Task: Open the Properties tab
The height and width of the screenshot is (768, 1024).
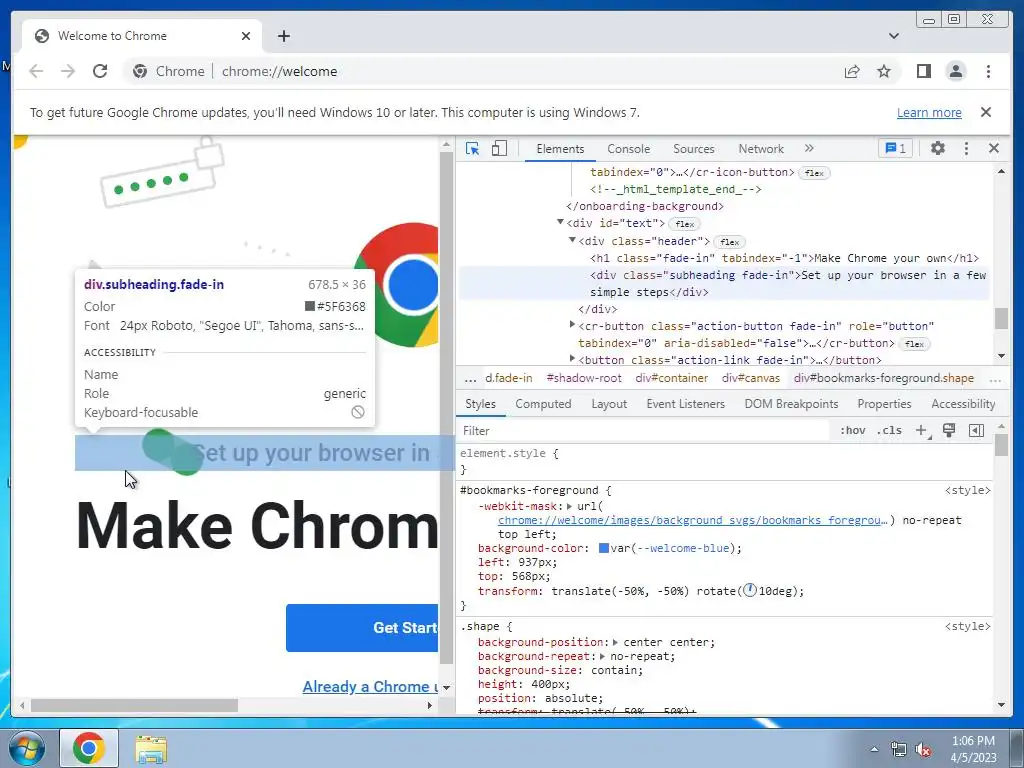Action: 884,404
